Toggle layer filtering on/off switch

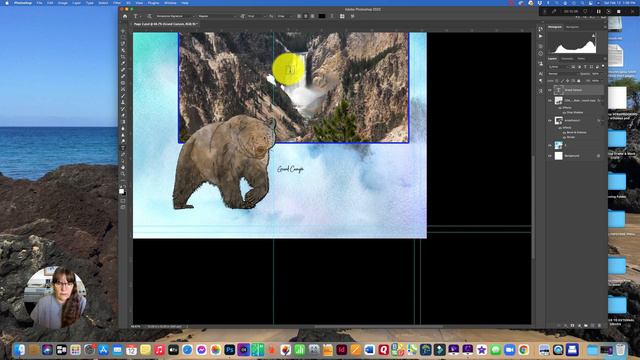coord(603,67)
